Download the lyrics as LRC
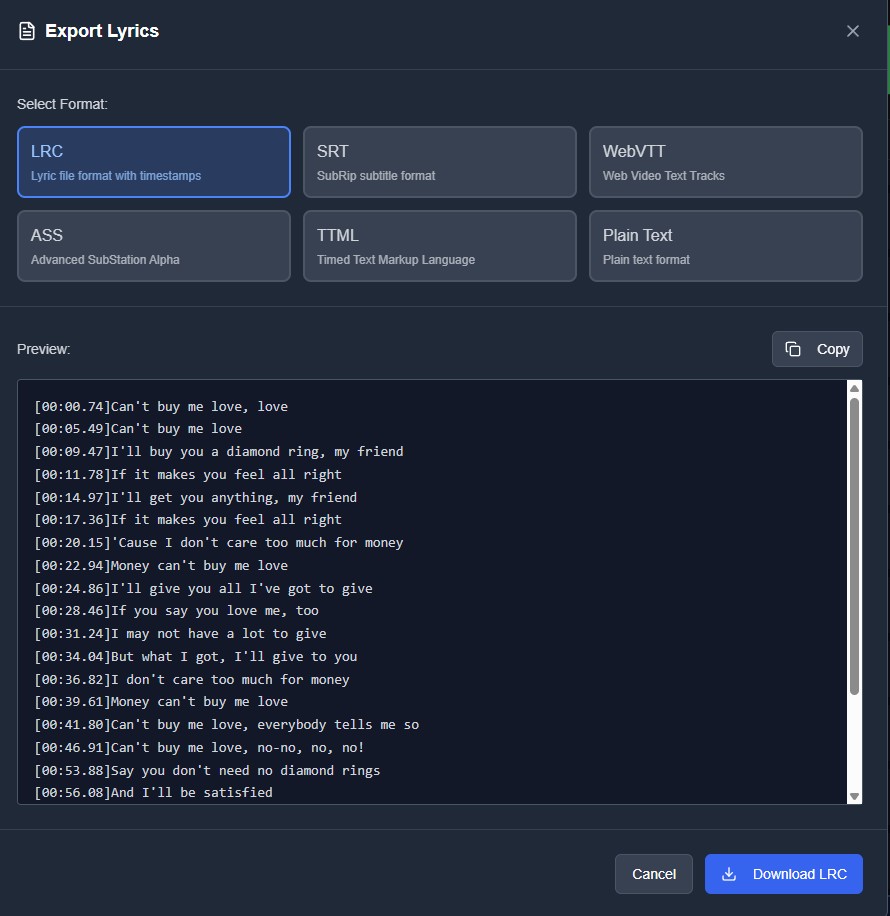 (783, 874)
